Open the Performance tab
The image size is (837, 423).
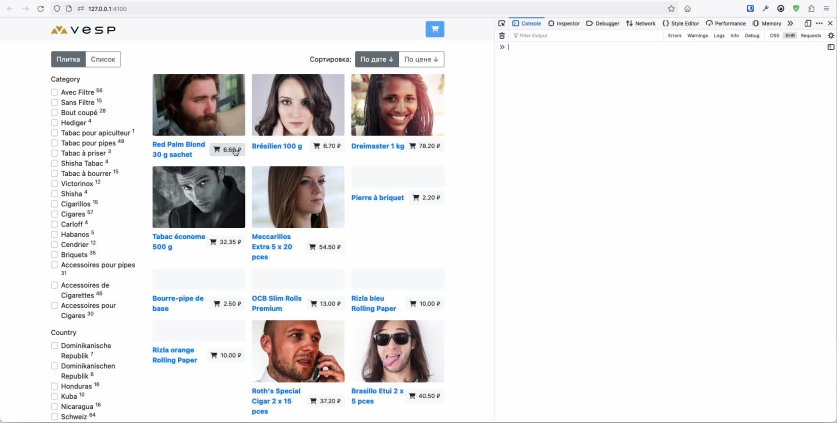[725, 24]
